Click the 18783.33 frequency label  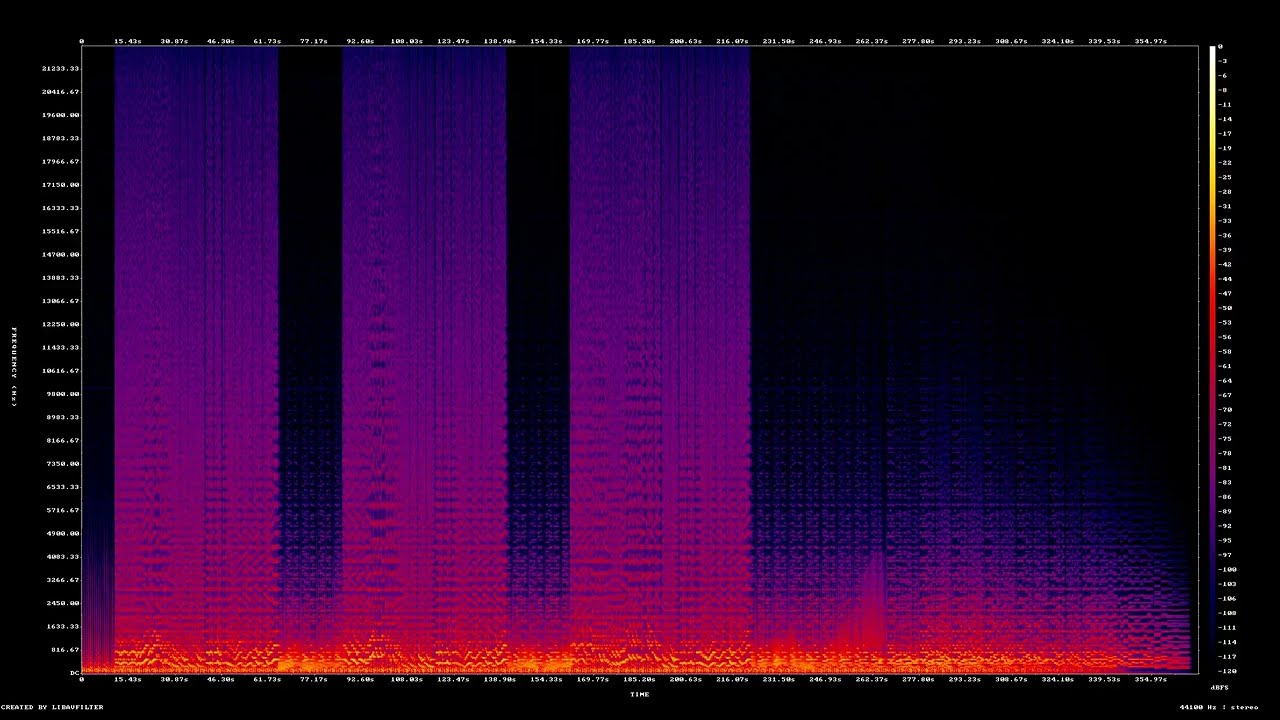[x=60, y=138]
